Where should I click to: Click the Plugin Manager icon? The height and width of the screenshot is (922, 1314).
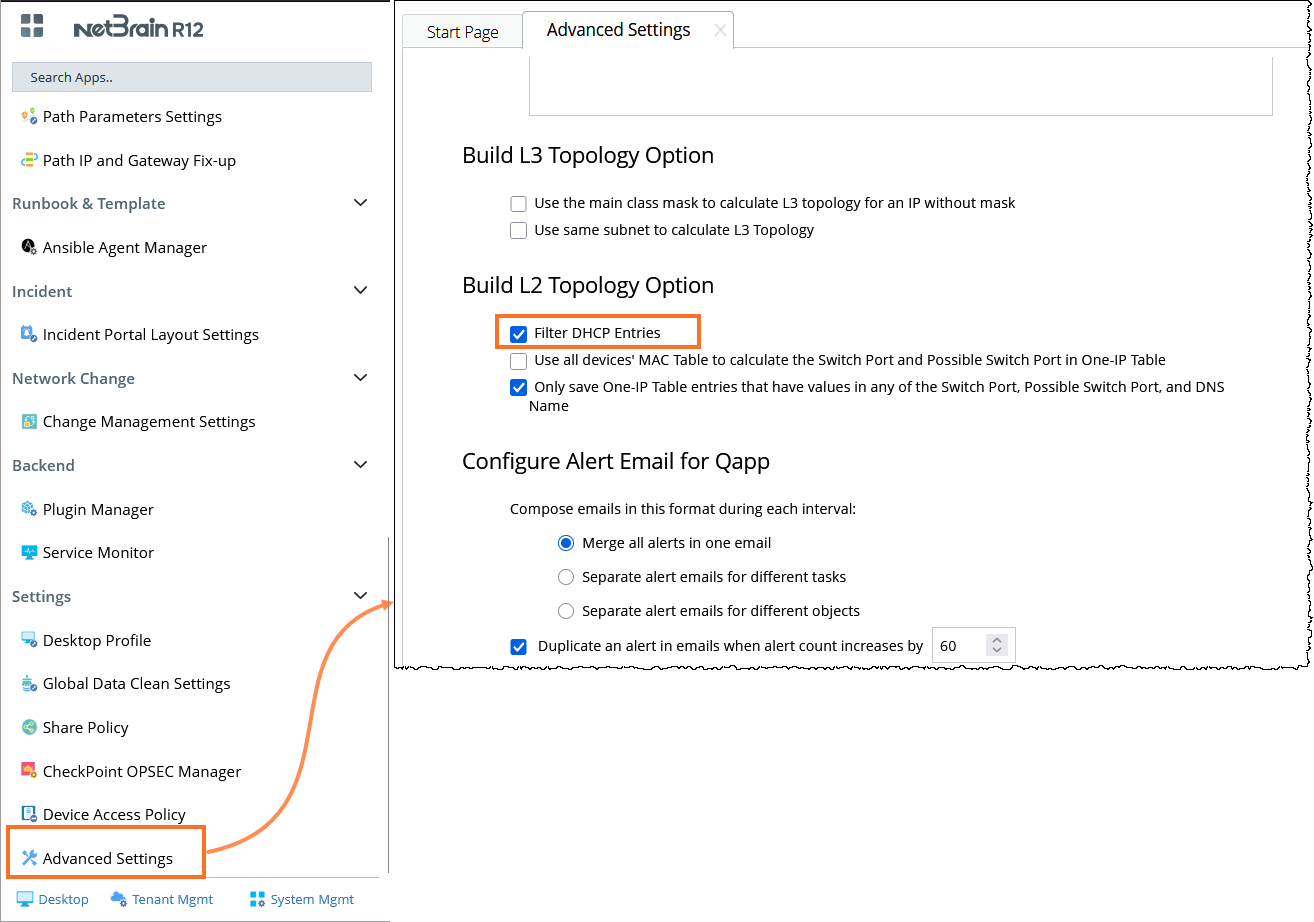[29, 509]
